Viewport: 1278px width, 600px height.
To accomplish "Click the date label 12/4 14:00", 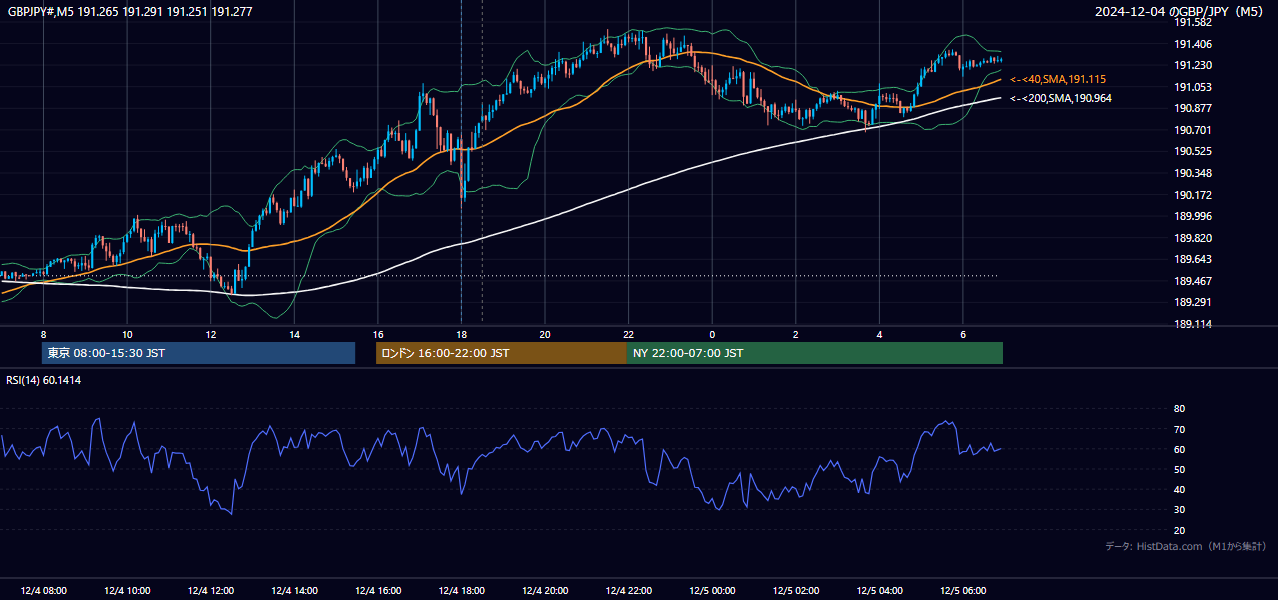I will pyautogui.click(x=294, y=591).
